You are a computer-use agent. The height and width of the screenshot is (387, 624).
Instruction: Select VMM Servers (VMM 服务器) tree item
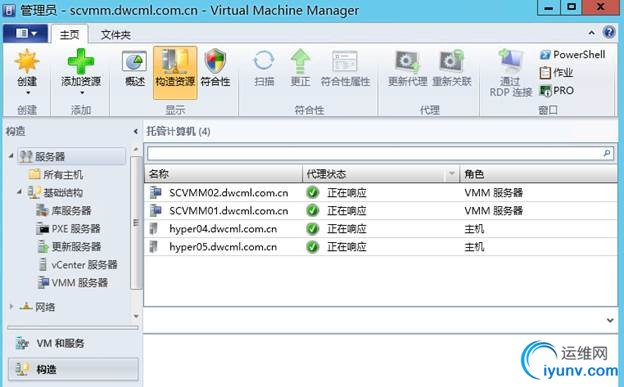(80, 283)
